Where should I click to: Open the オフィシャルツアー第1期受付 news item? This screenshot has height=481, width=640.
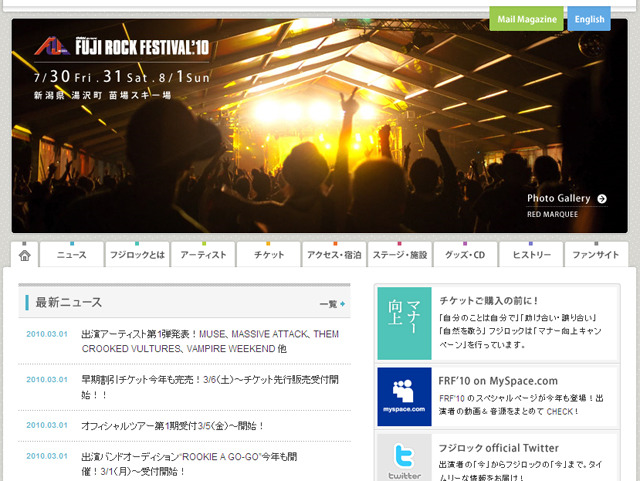pyautogui.click(x=173, y=426)
